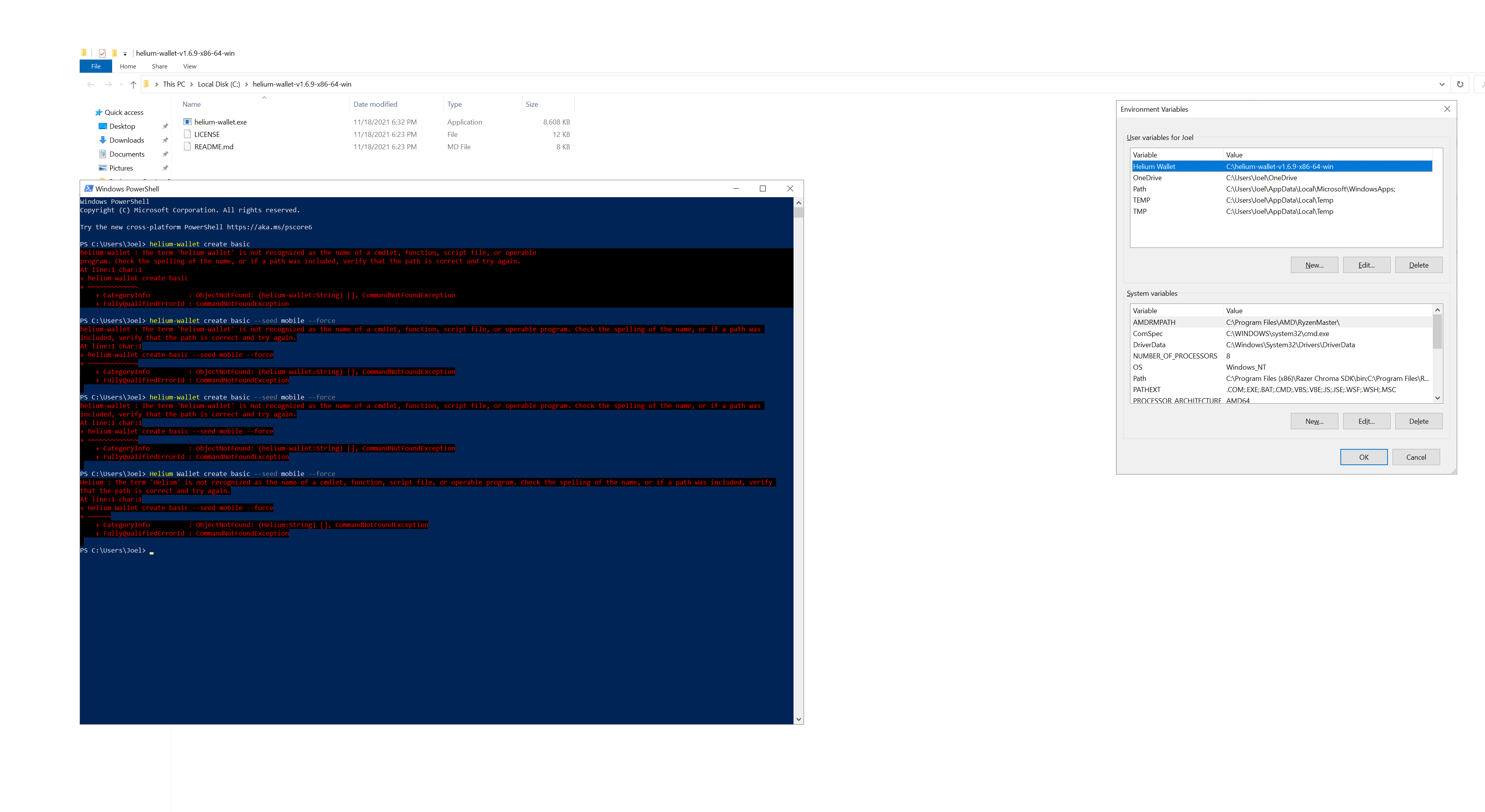Click New under User variables for Joel
Viewport: 1485px width, 812px height.
(x=1314, y=264)
